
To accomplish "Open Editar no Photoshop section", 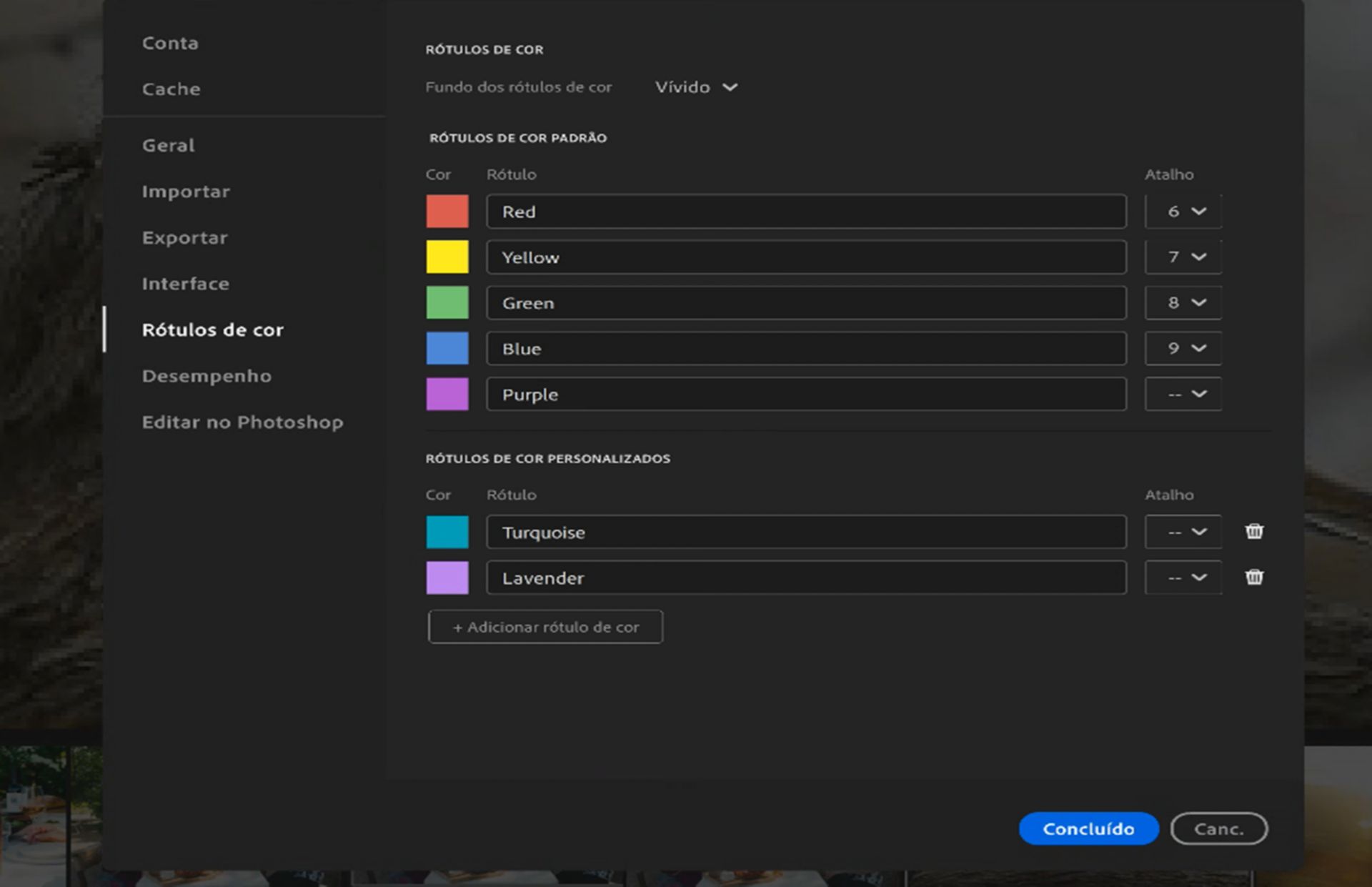I will coord(242,422).
